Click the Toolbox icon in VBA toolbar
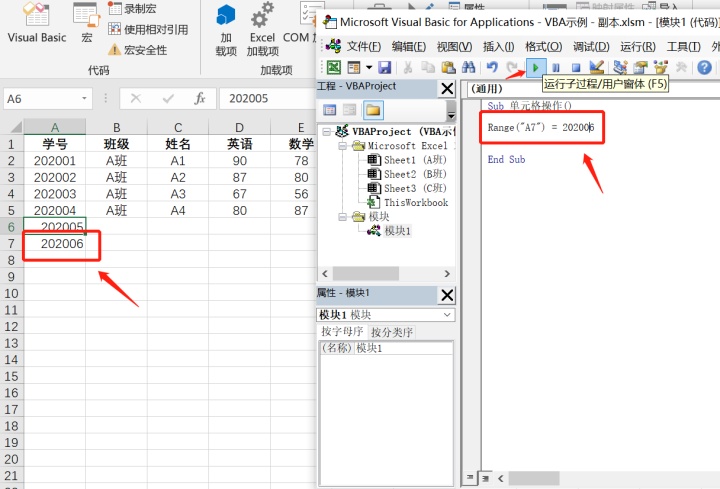The width and height of the screenshot is (720, 489). [681, 68]
